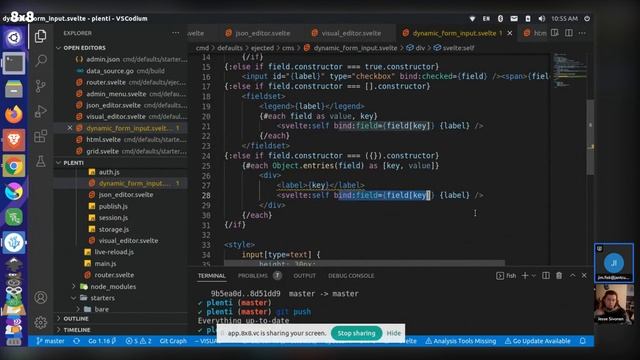This screenshot has height=360, width=640.
Task: Open the volume indicator in system tray
Action: [542, 19]
